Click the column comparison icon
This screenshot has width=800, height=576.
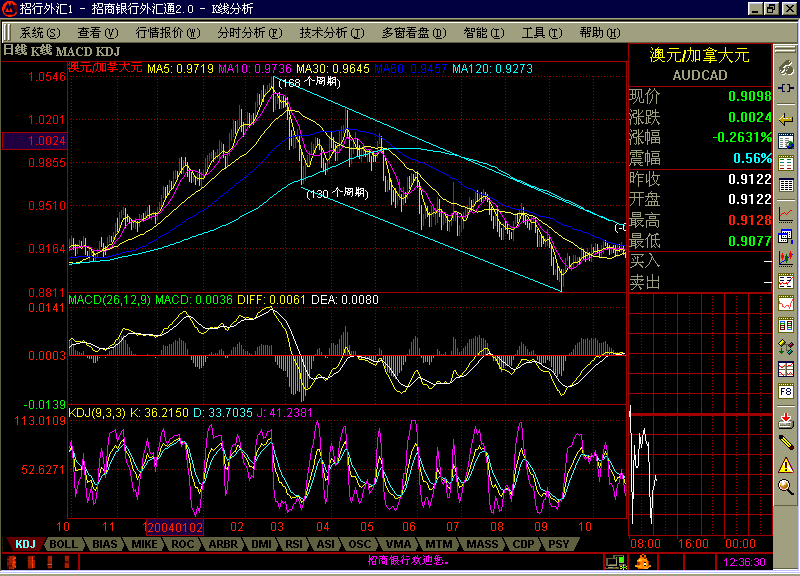click(786, 325)
